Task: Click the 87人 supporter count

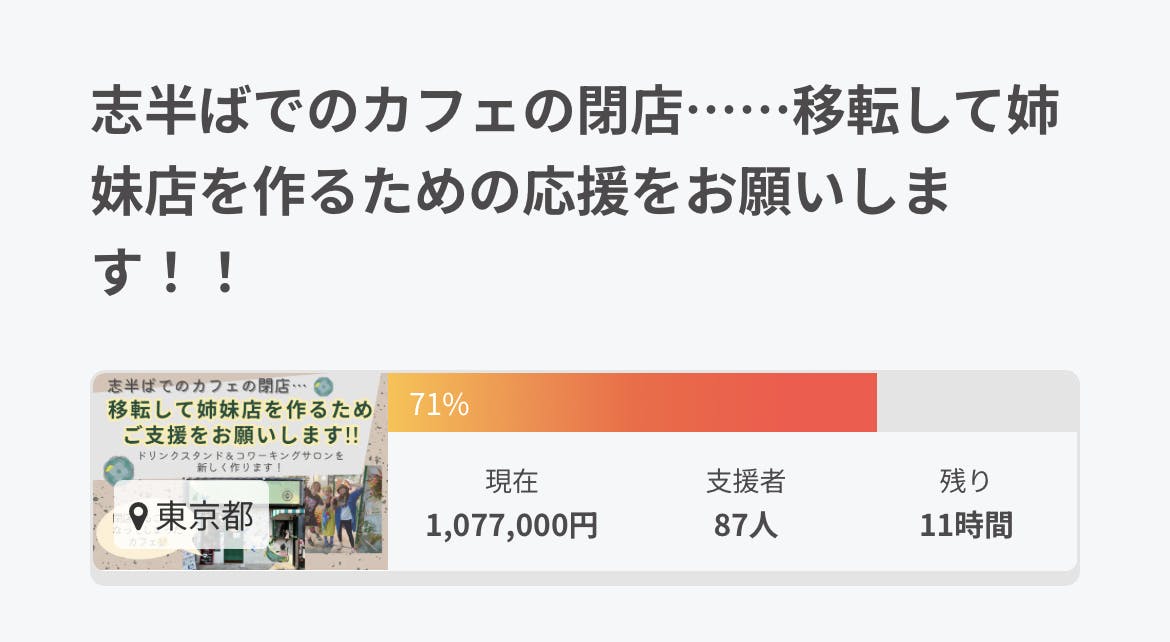Action: tap(745, 525)
